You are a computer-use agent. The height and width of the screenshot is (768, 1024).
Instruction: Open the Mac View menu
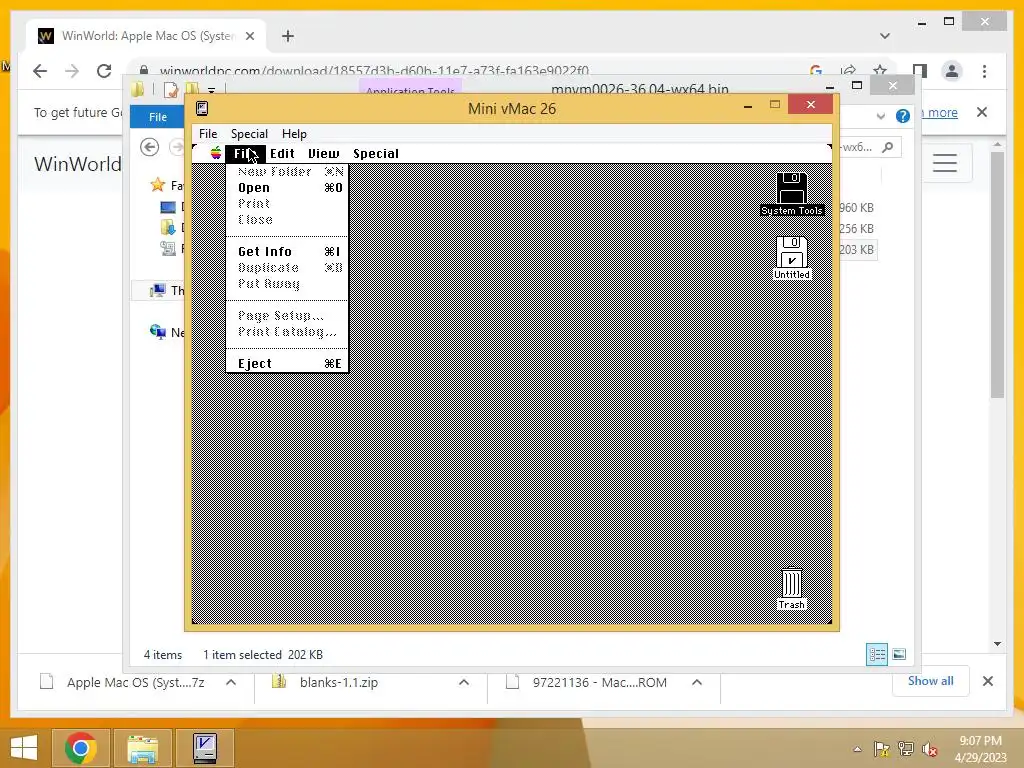pos(323,153)
